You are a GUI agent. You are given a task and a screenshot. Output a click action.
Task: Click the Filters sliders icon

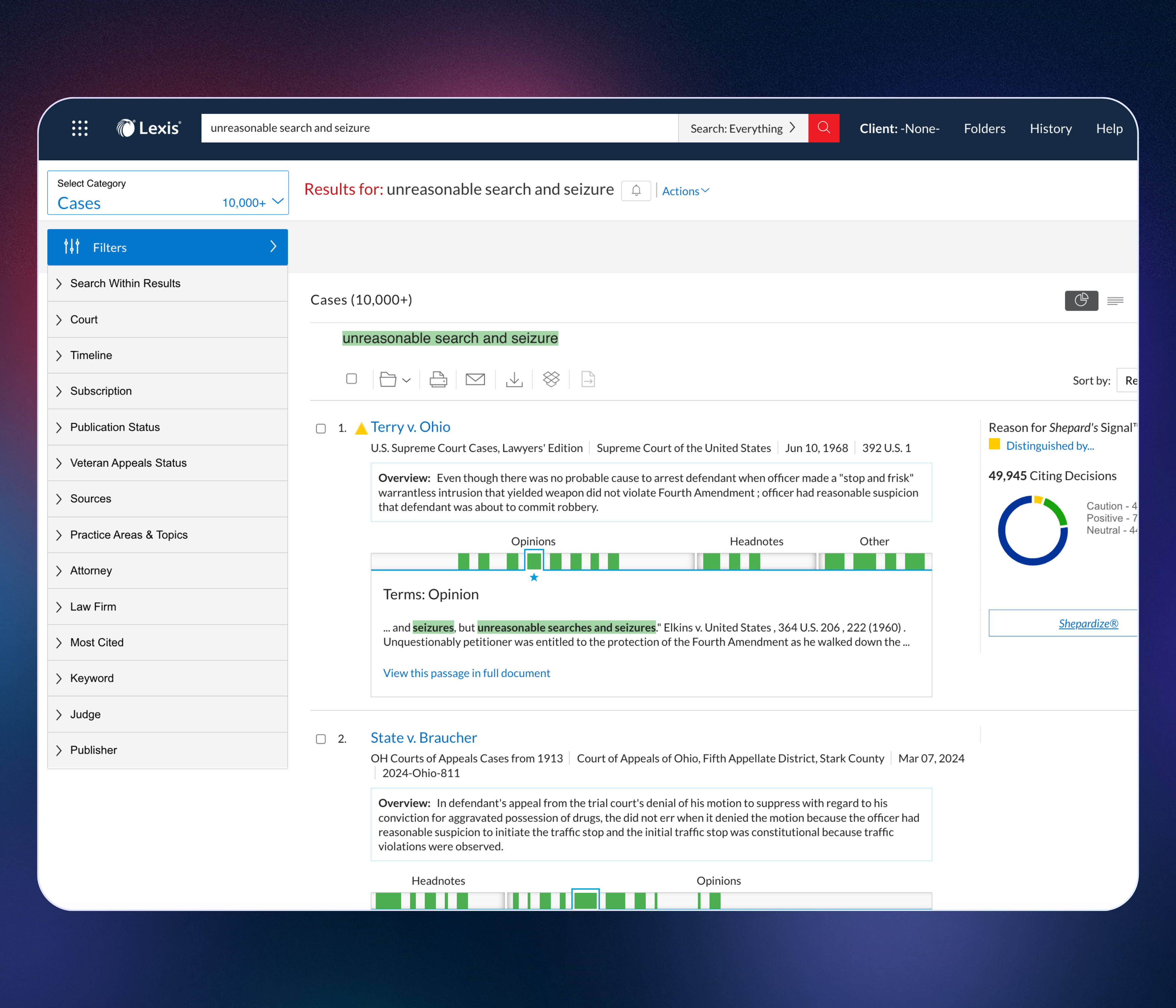tap(72, 247)
